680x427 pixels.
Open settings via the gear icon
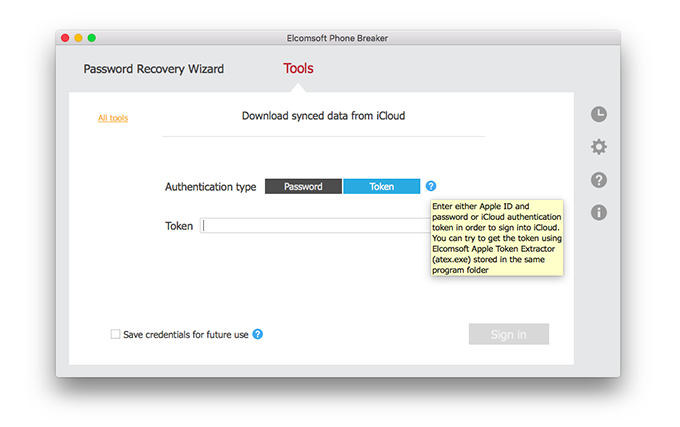click(x=598, y=147)
